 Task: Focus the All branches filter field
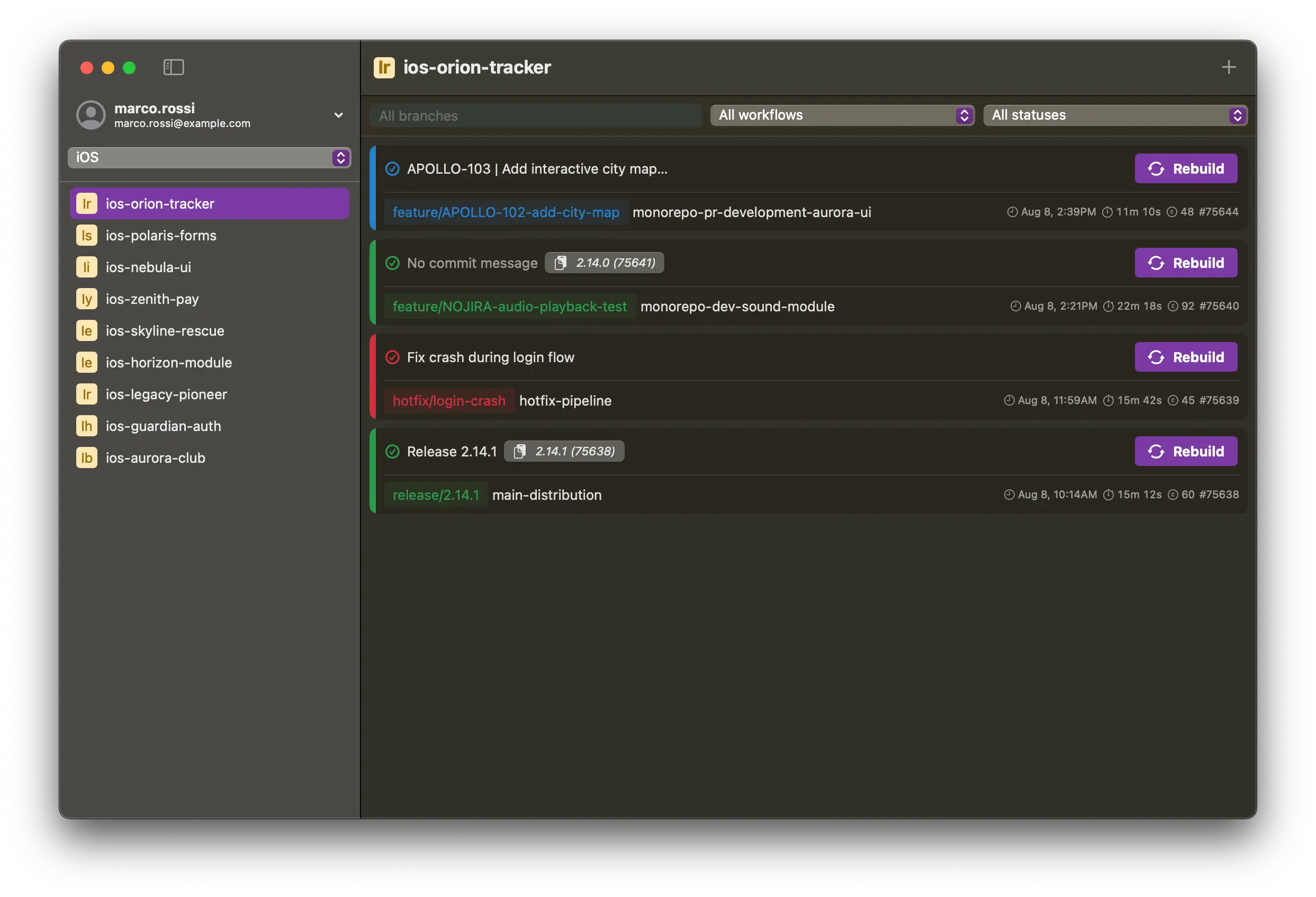coord(535,115)
